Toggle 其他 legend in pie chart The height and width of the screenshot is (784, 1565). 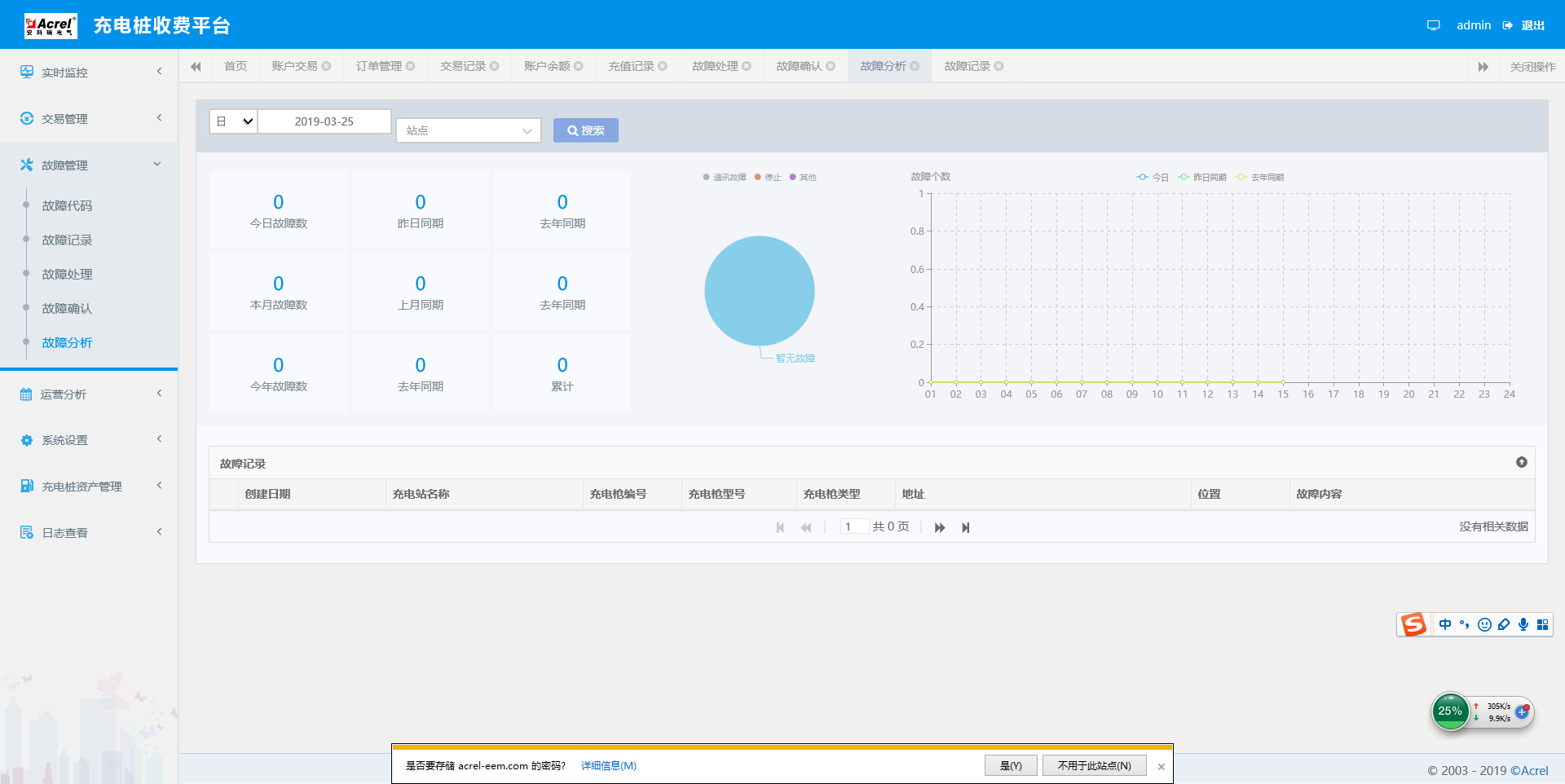803,177
